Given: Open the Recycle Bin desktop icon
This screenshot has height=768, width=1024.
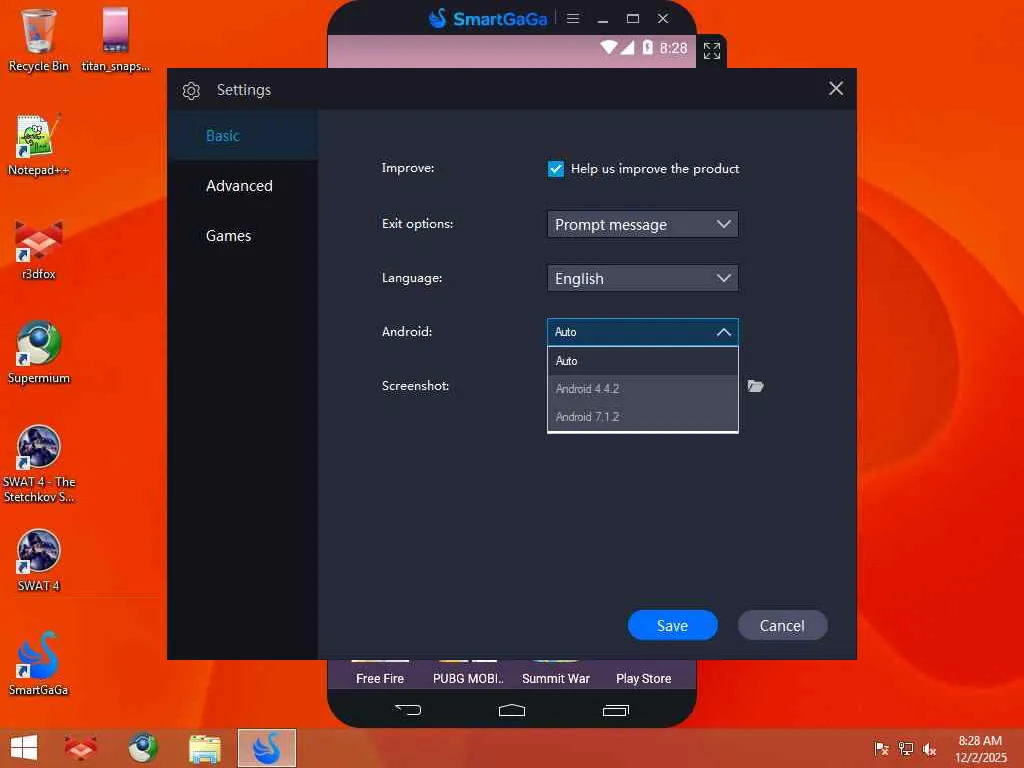Looking at the screenshot, I should tap(39, 39).
